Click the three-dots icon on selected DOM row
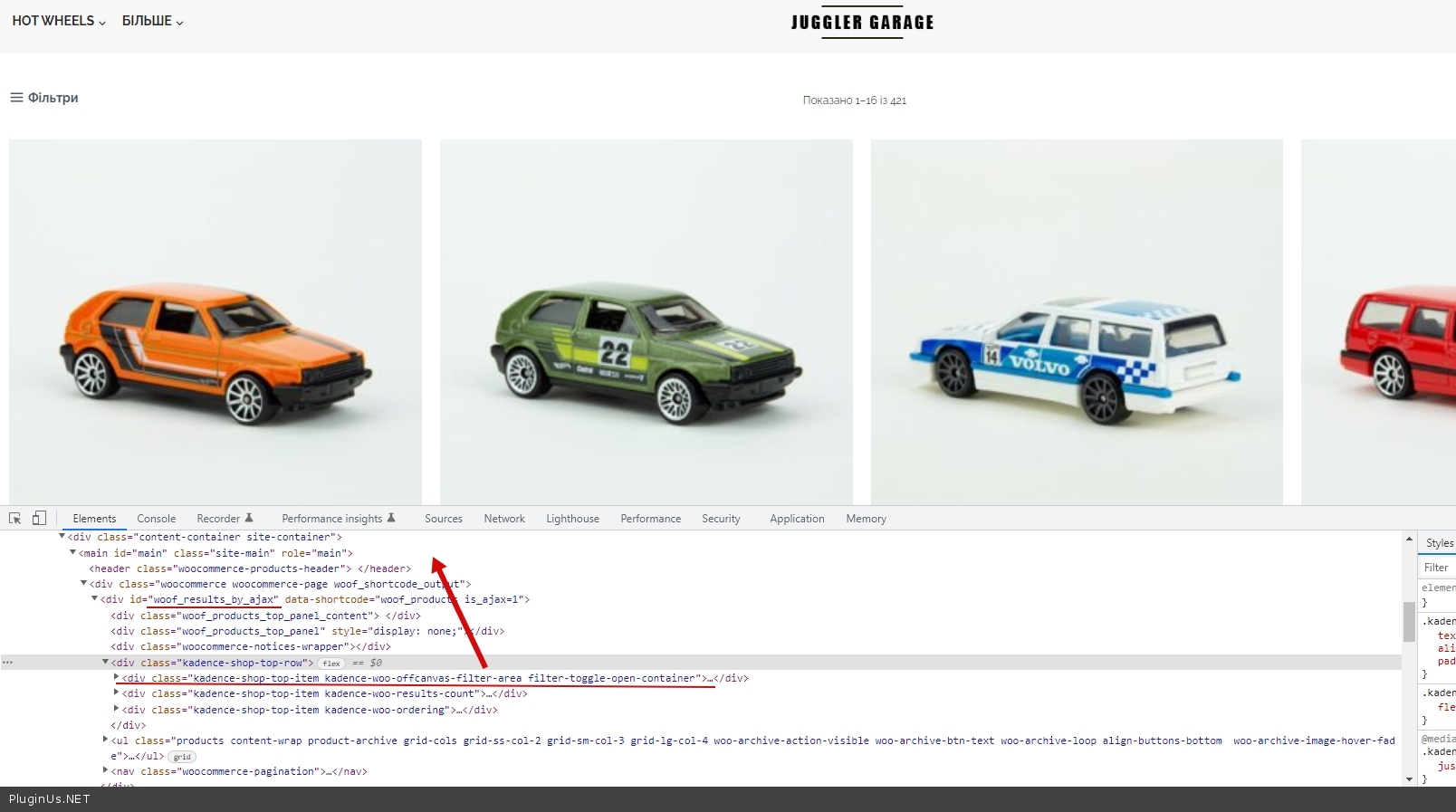1456x812 pixels. (x=8, y=663)
